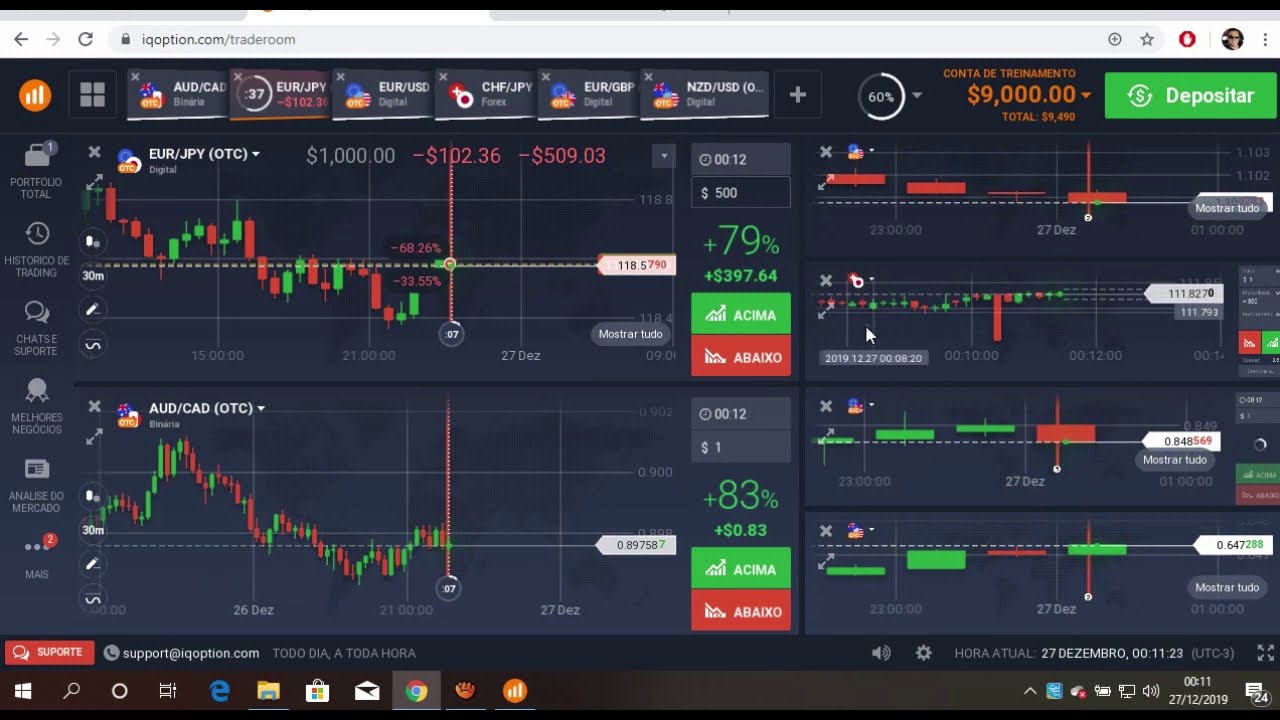Viewport: 1280px width, 720px height.
Task: Expand AUD/CAD (OTC) chart to fullscreen
Action: pos(94,437)
